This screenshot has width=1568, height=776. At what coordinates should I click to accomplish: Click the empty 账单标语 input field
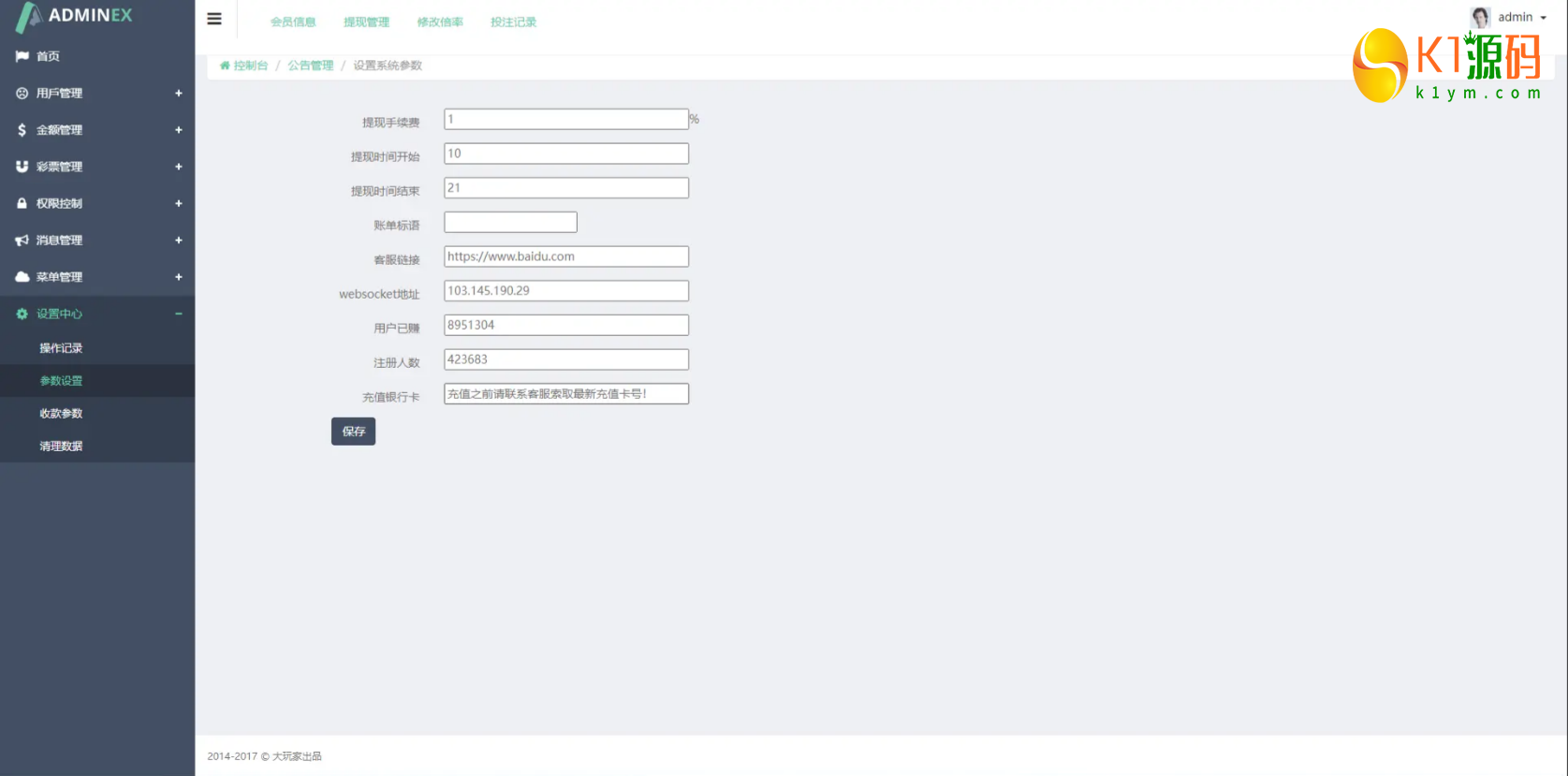tap(510, 222)
